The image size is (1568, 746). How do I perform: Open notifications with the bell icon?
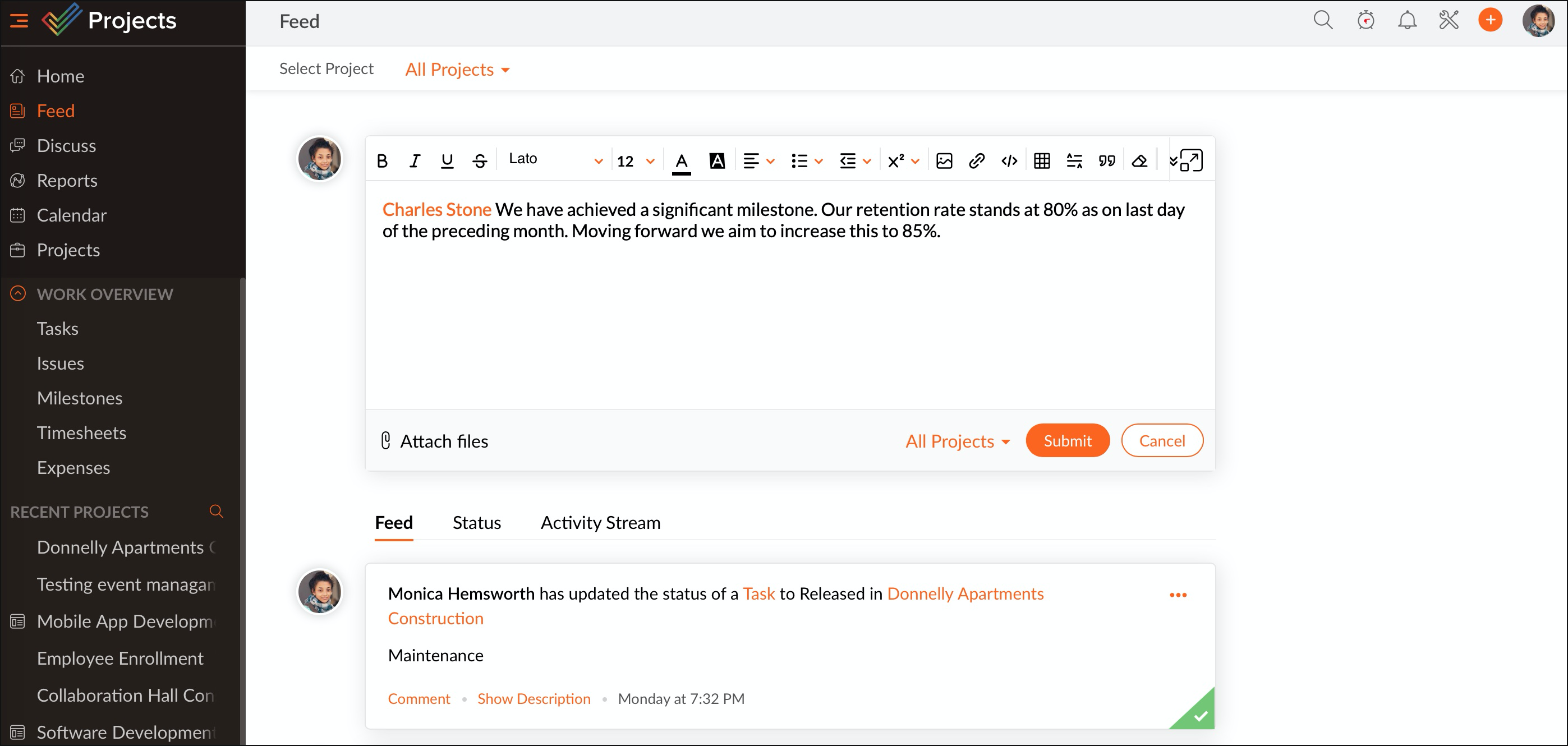(1406, 21)
